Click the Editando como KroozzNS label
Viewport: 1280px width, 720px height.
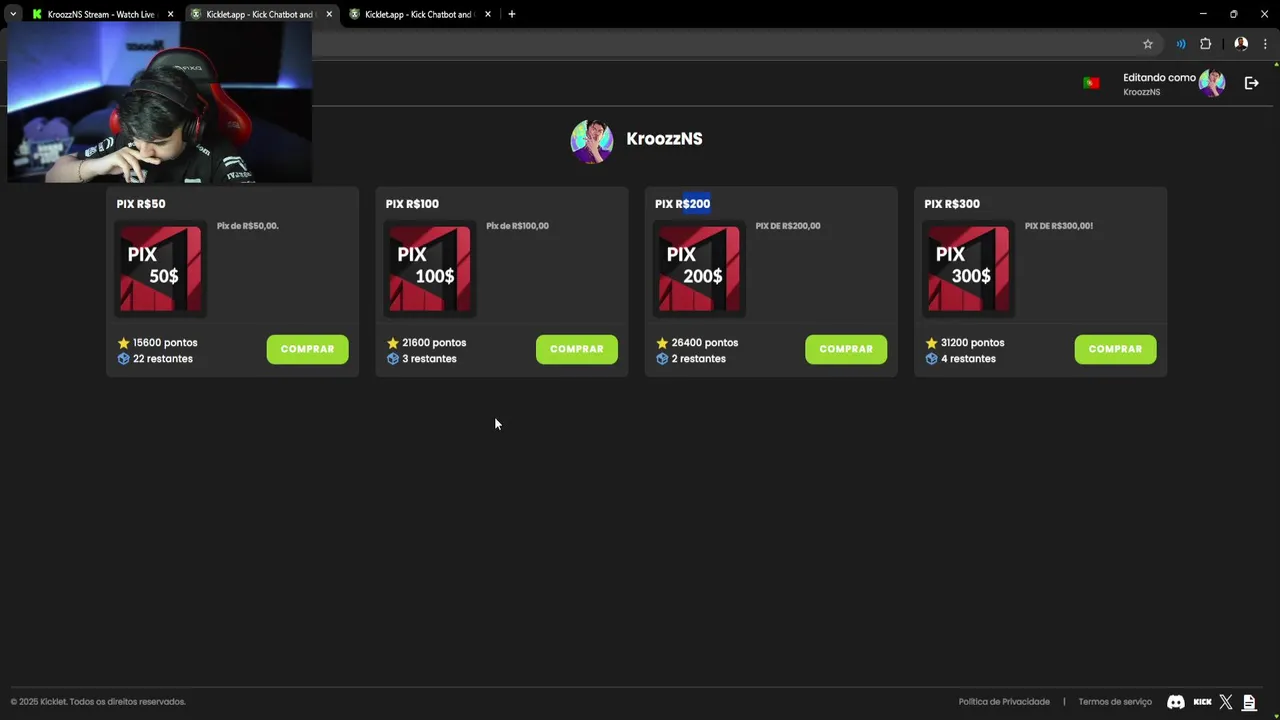pyautogui.click(x=1159, y=84)
